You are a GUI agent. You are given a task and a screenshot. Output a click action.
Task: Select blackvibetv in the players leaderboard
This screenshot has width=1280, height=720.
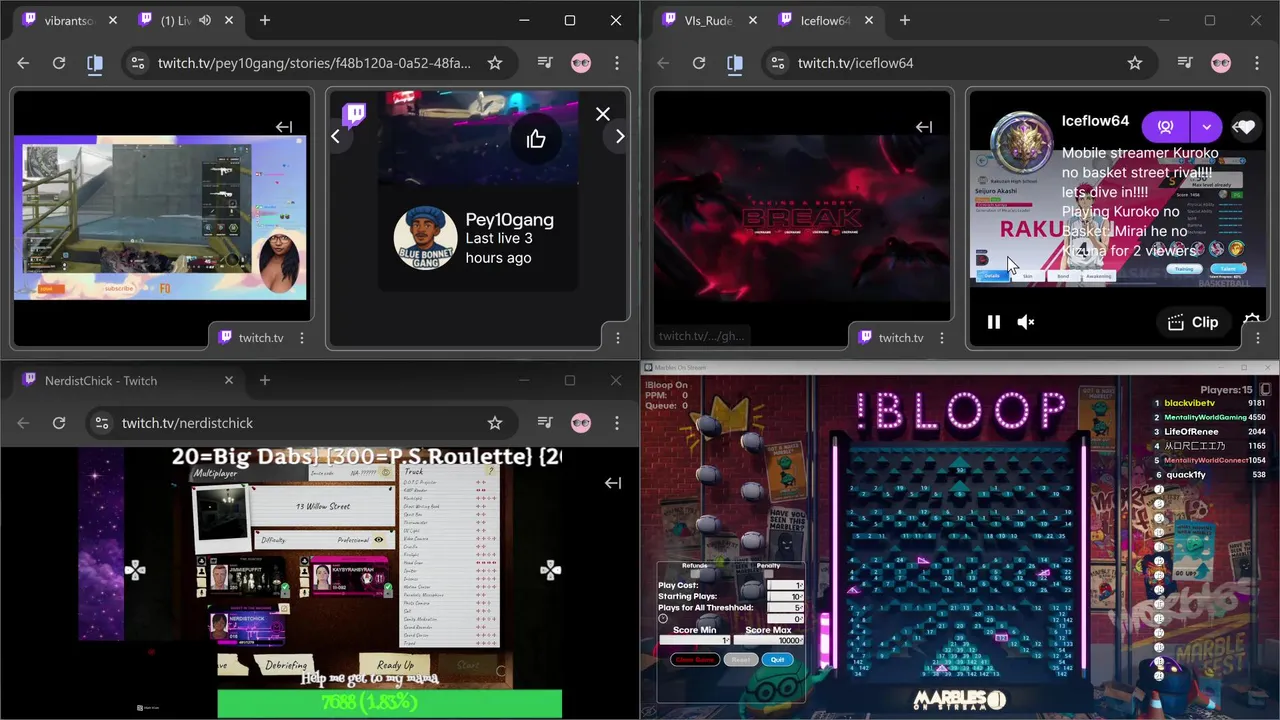tap(1189, 403)
